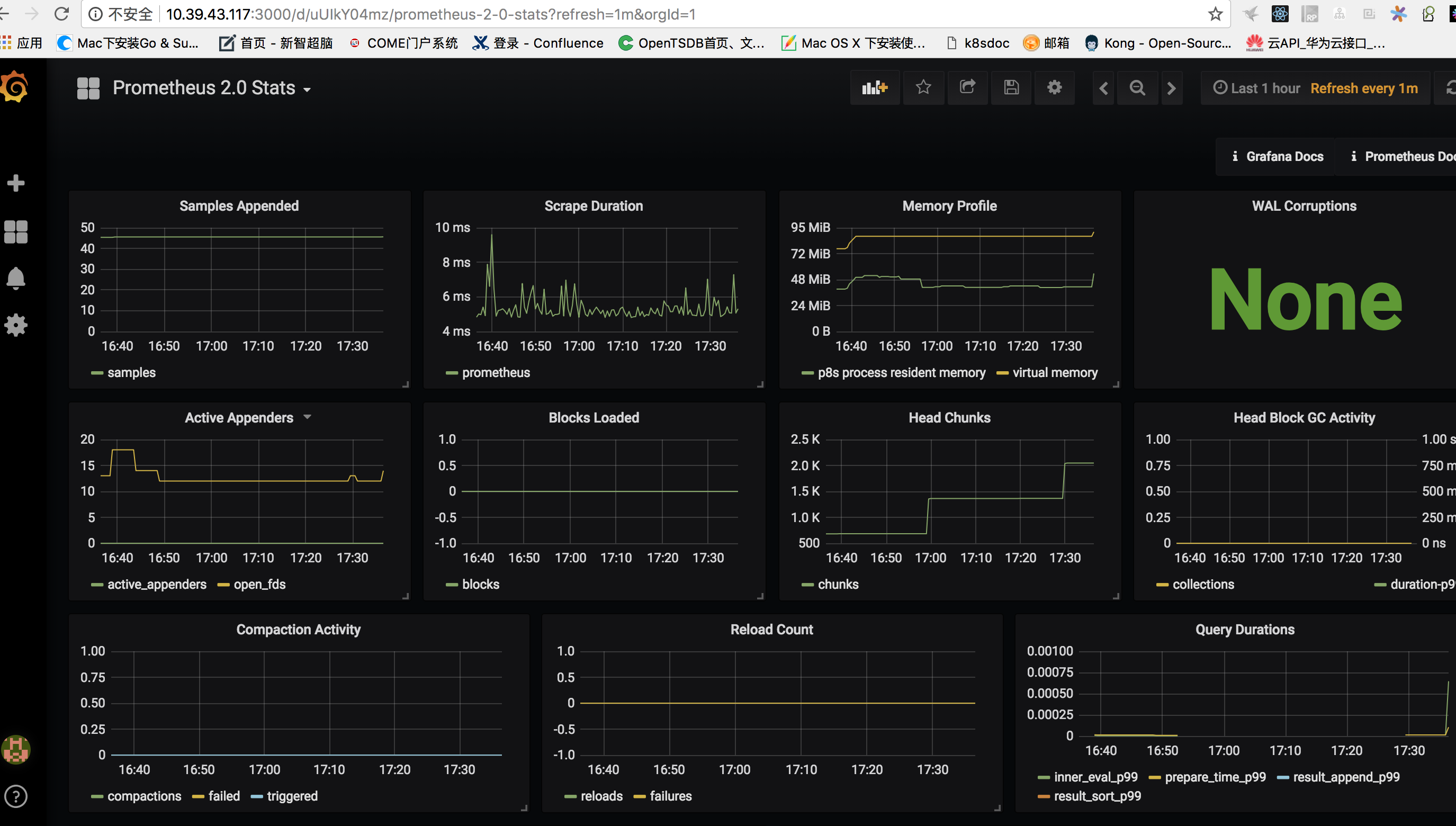Click the Grafana Docs info link
Image resolution: width=1456 pixels, height=826 pixels.
coord(1279,157)
